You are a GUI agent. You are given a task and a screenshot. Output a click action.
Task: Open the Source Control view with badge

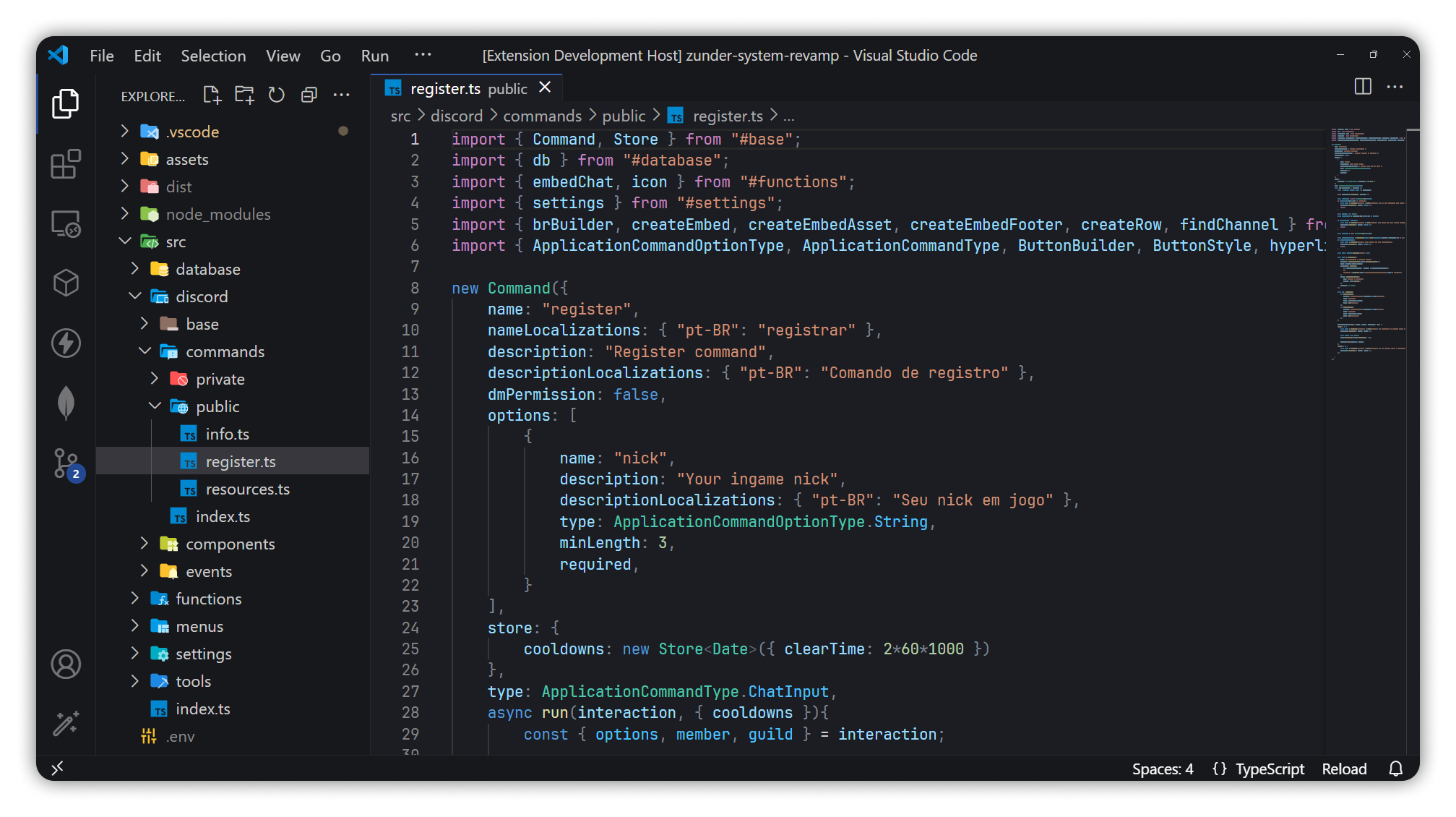(x=66, y=463)
